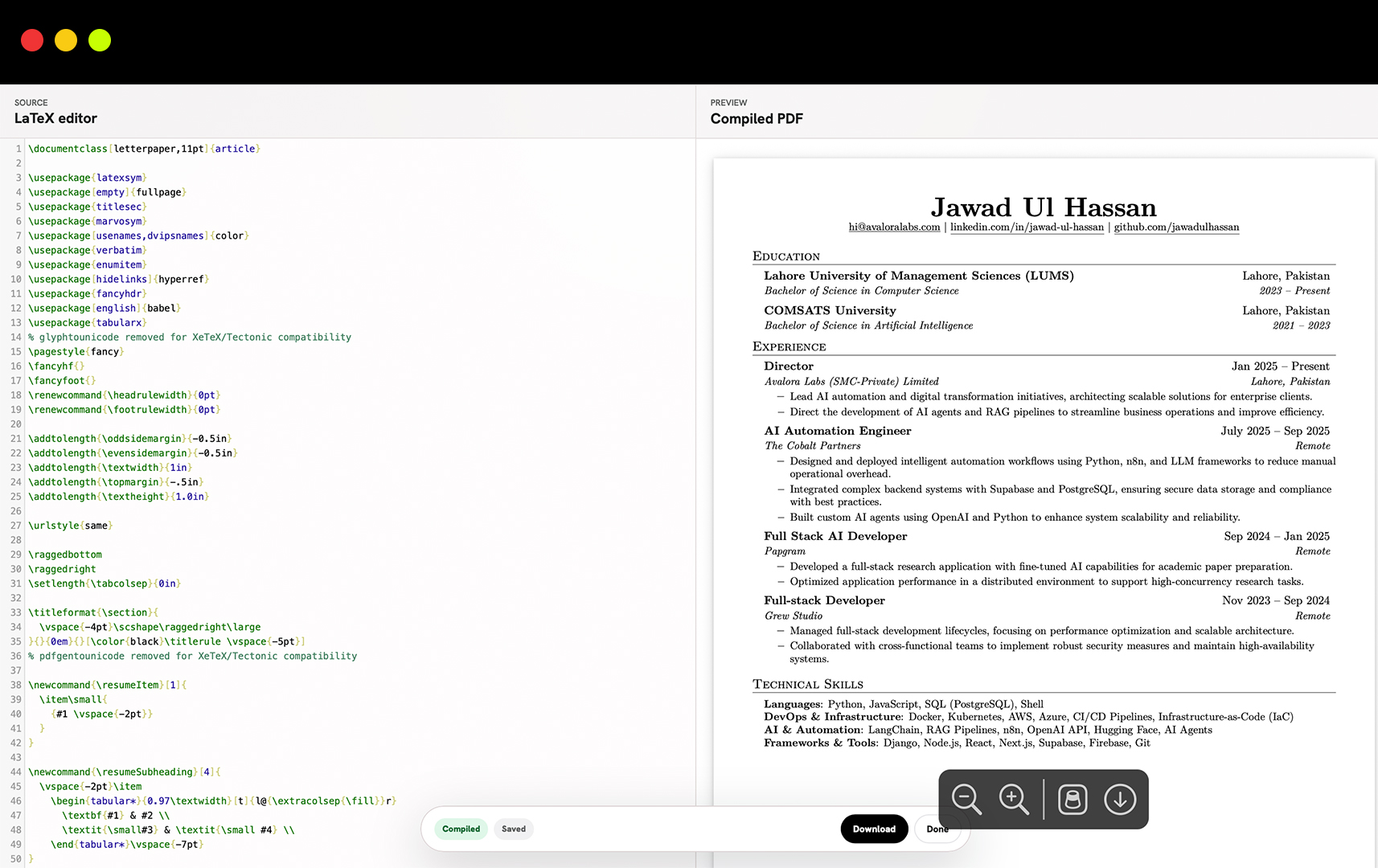Click the Languages skills row in PDF
This screenshot has height=868, width=1378.
pos(904,704)
